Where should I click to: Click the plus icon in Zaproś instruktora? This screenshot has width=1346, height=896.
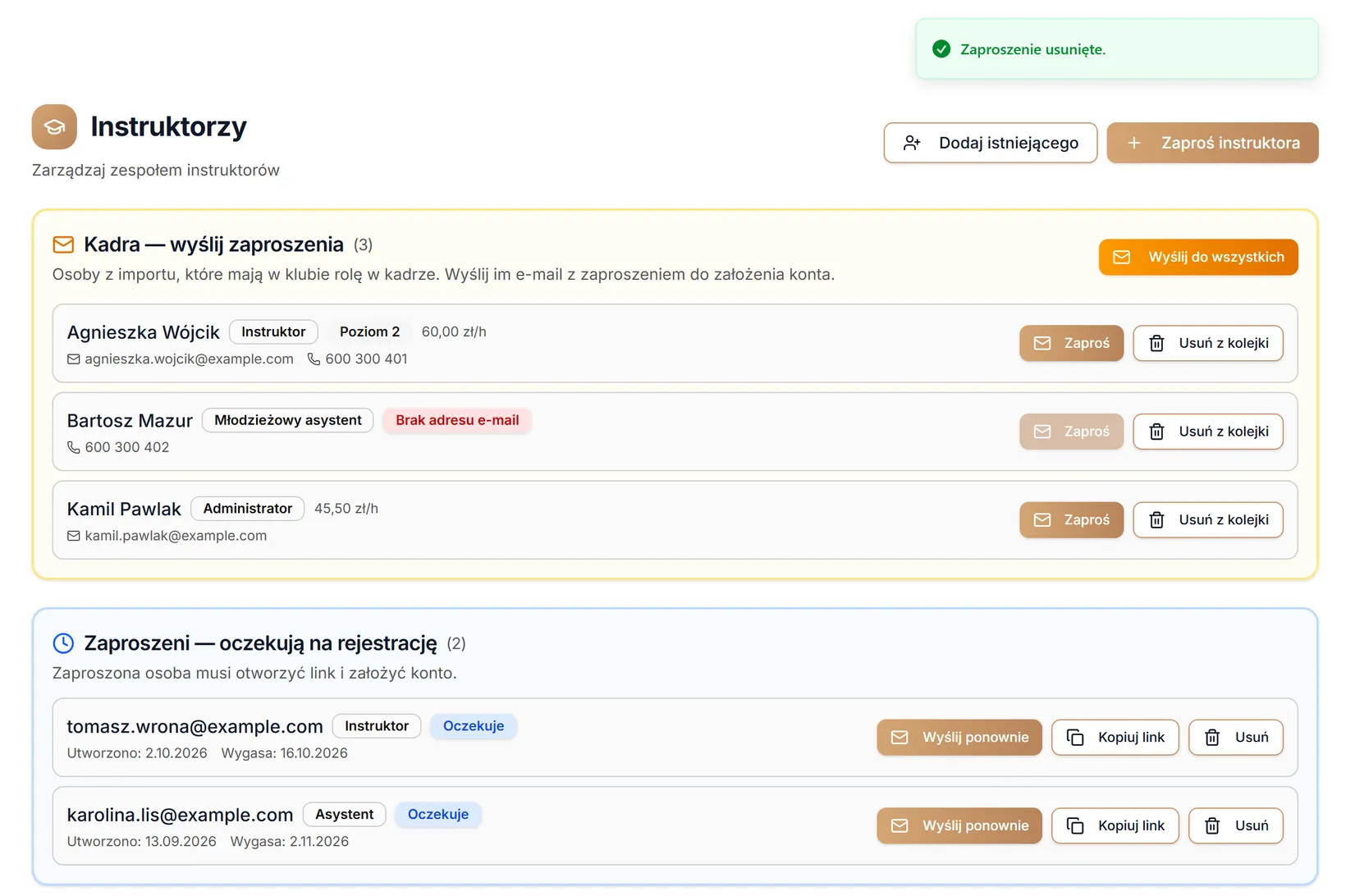(1134, 143)
